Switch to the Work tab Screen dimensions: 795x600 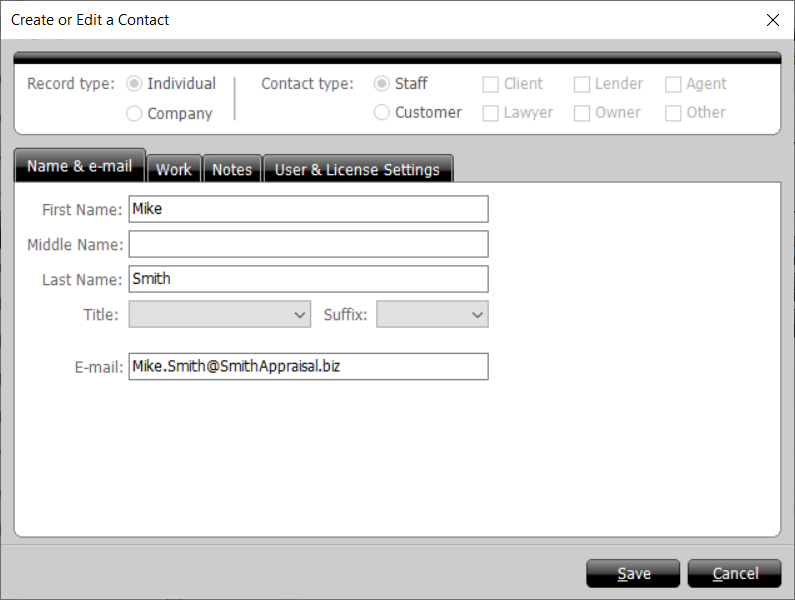click(174, 169)
